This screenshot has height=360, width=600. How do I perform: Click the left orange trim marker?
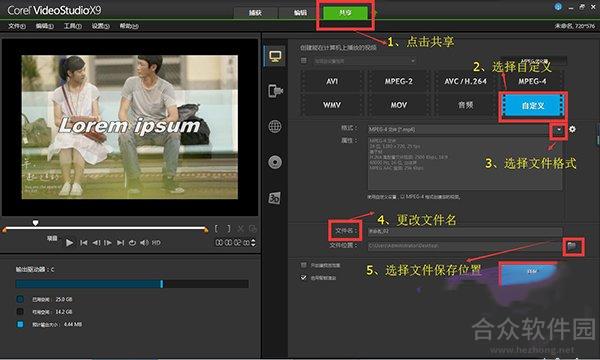click(x=5, y=230)
